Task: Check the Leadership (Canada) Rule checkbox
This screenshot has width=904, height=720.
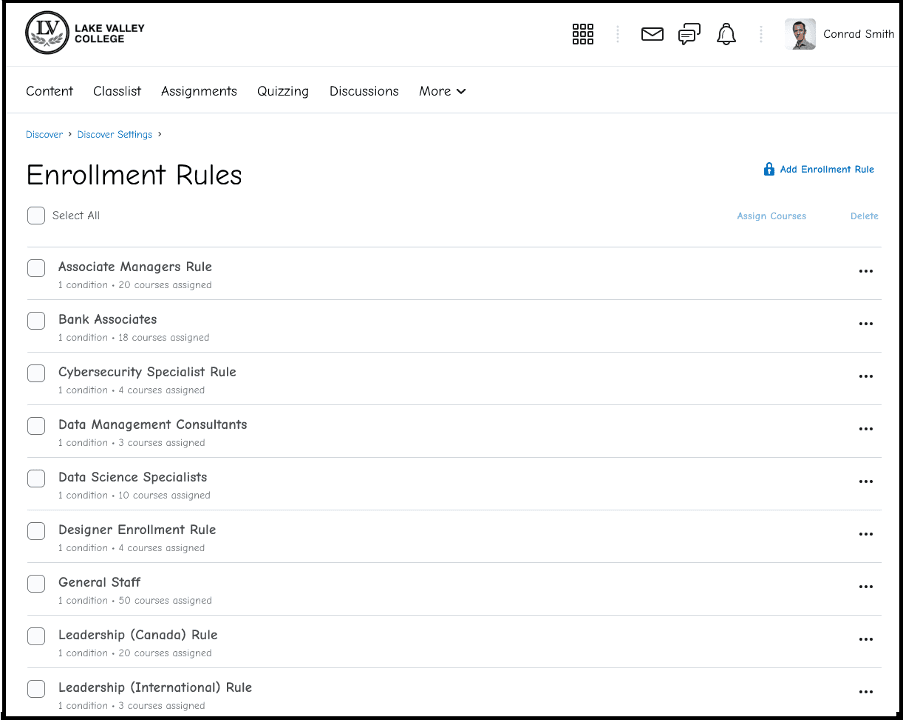Action: (36, 636)
